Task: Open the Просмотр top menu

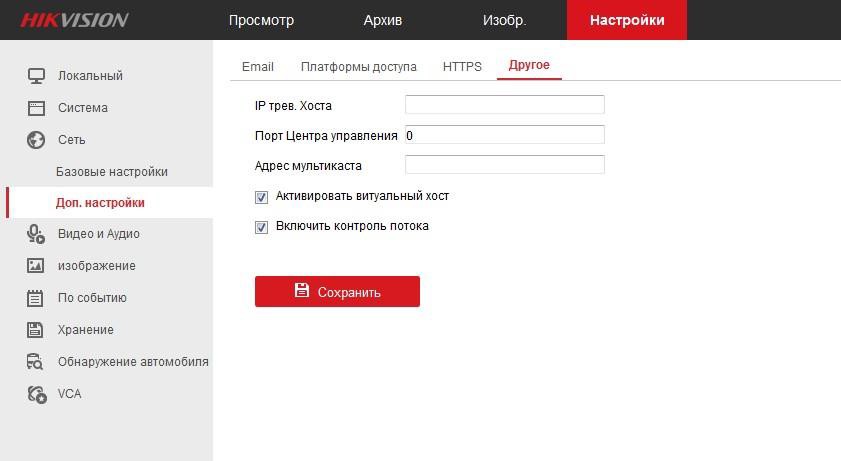Action: pos(261,20)
